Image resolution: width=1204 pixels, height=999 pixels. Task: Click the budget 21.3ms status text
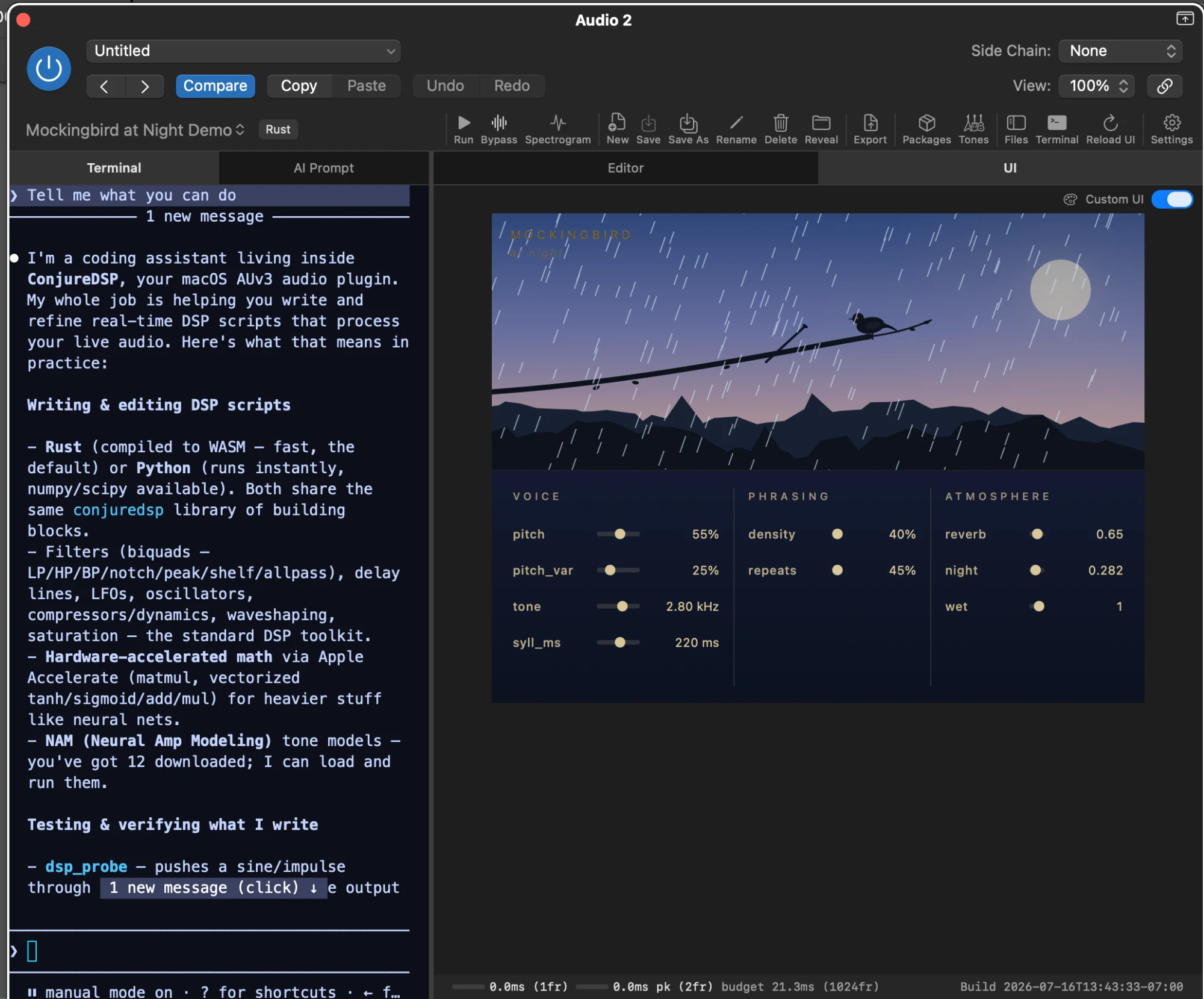(x=799, y=987)
